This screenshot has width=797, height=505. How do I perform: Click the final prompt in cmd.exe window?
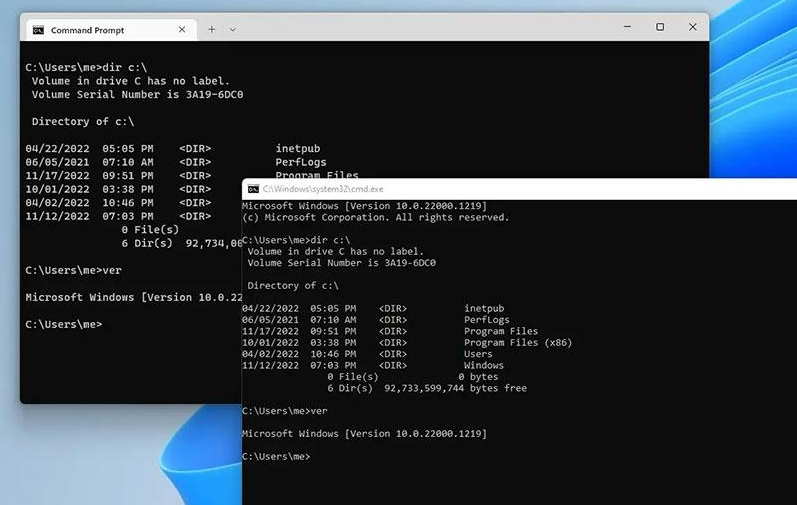coord(276,456)
